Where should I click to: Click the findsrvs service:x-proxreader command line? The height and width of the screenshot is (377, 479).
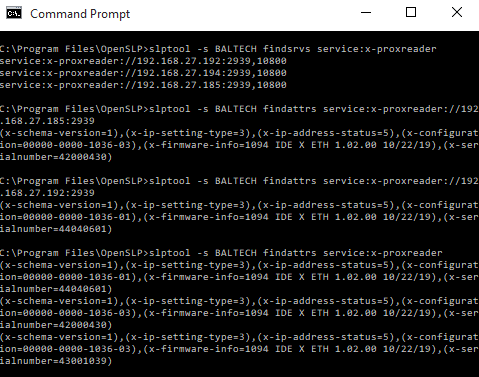point(218,49)
